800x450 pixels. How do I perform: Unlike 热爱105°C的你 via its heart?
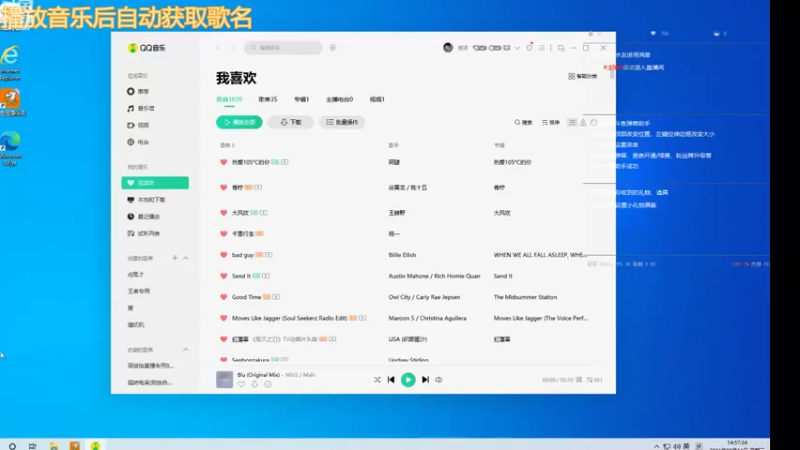point(223,162)
